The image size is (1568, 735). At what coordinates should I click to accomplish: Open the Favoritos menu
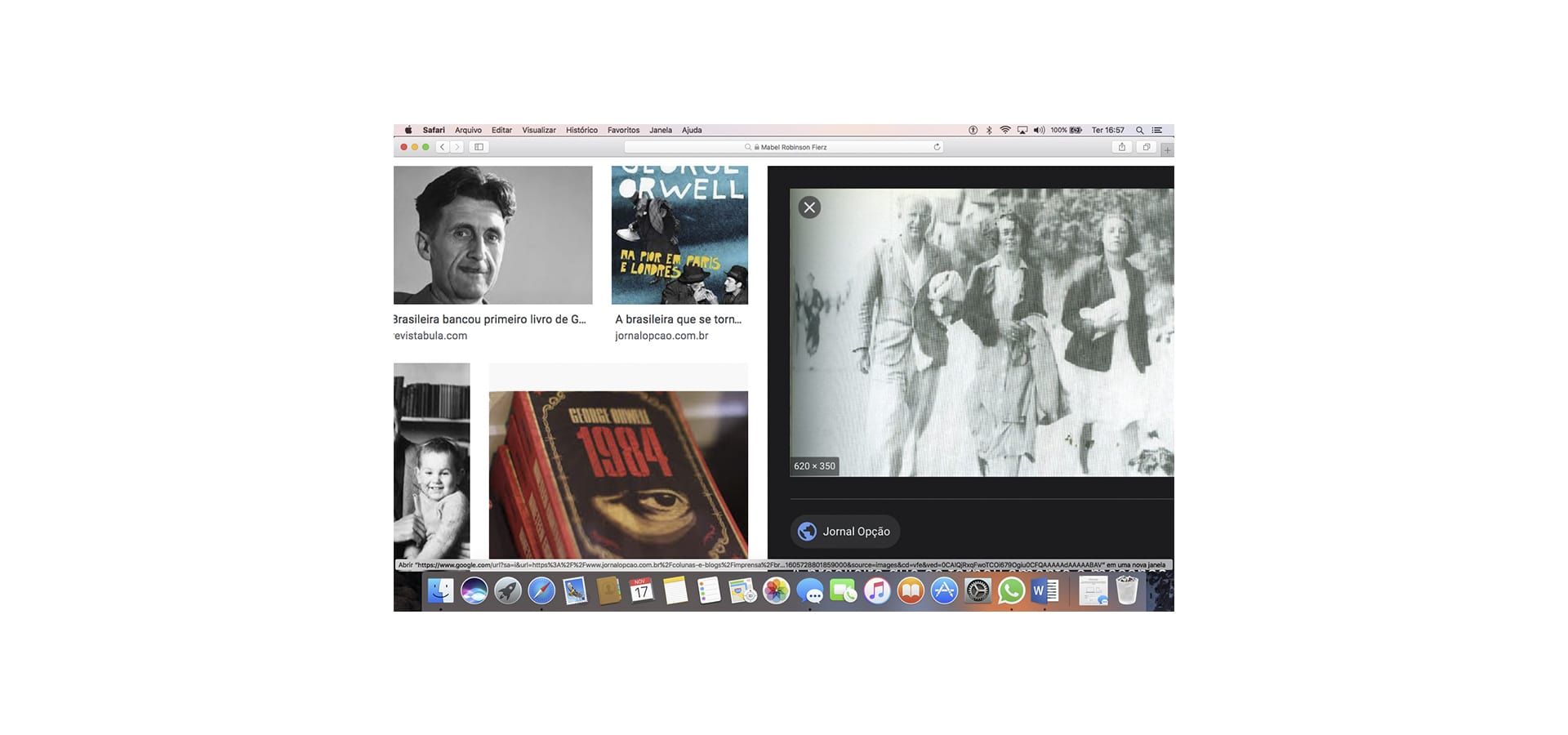(623, 130)
